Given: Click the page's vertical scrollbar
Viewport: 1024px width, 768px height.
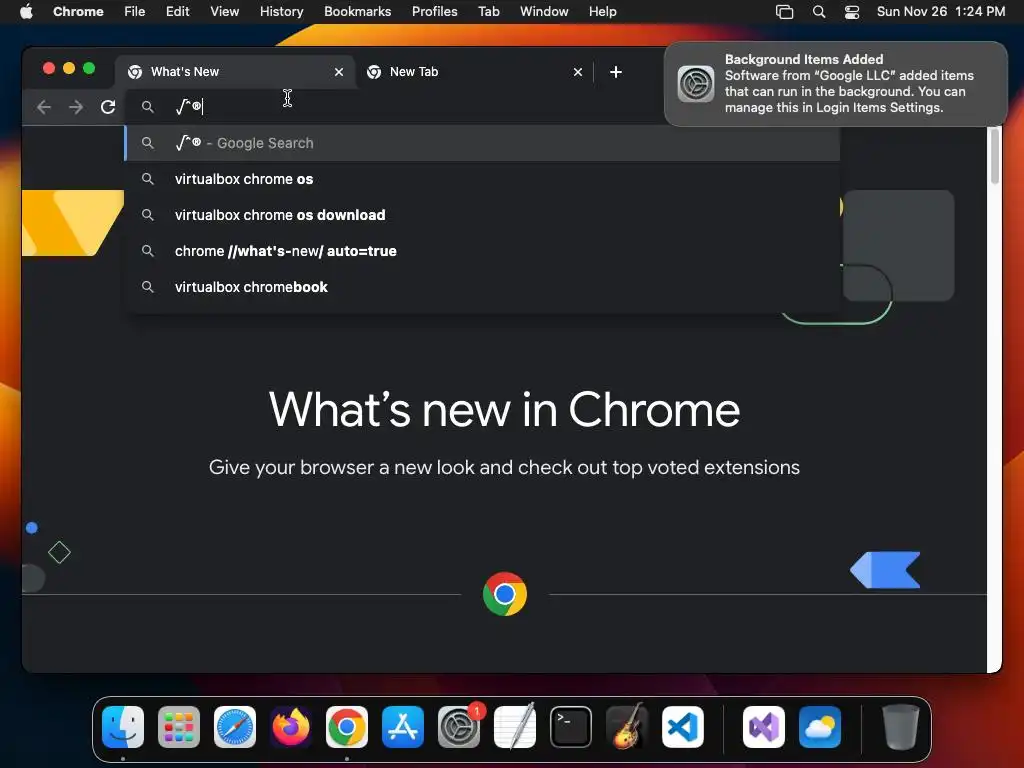Looking at the screenshot, I should pyautogui.click(x=995, y=157).
